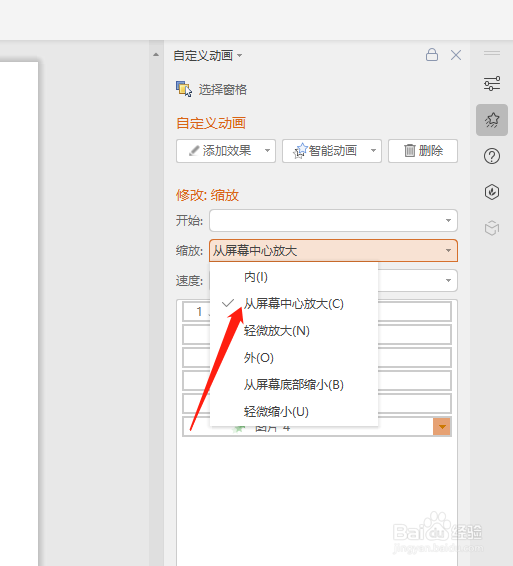Open object properties sidebar settings icon
This screenshot has height=566, width=513.
pos(492,83)
